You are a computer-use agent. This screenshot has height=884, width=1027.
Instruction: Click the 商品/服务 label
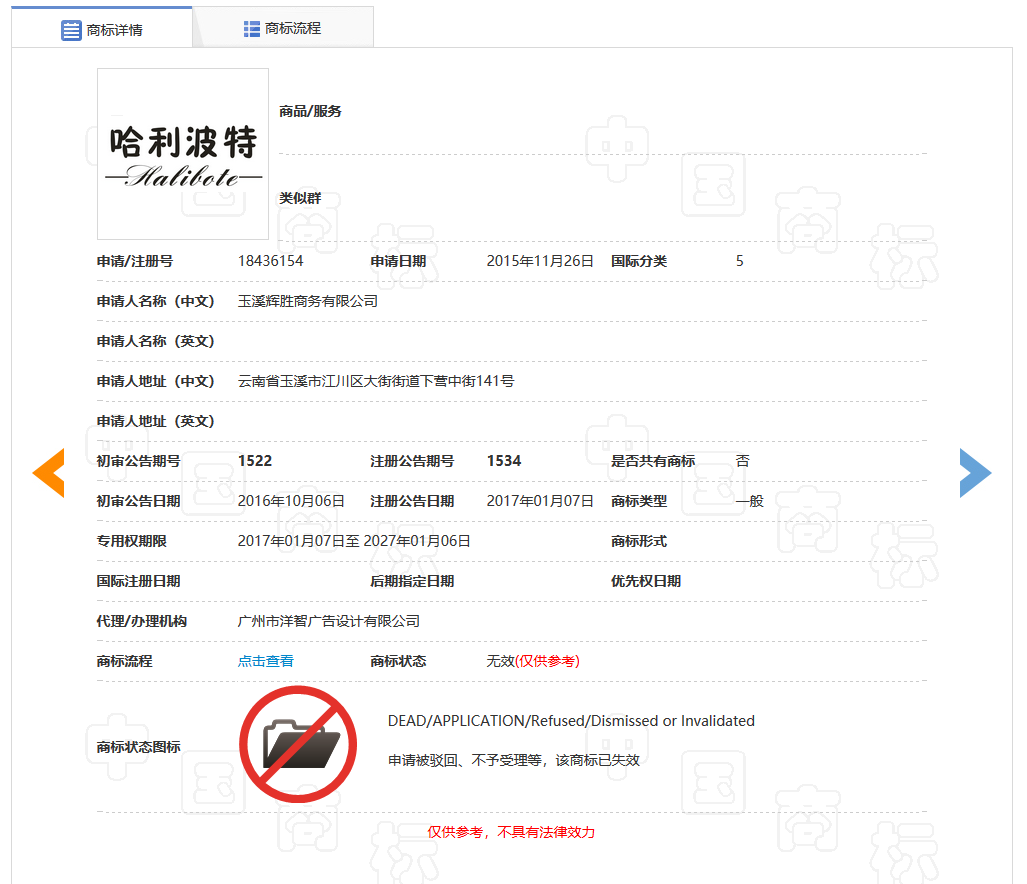click(x=310, y=111)
